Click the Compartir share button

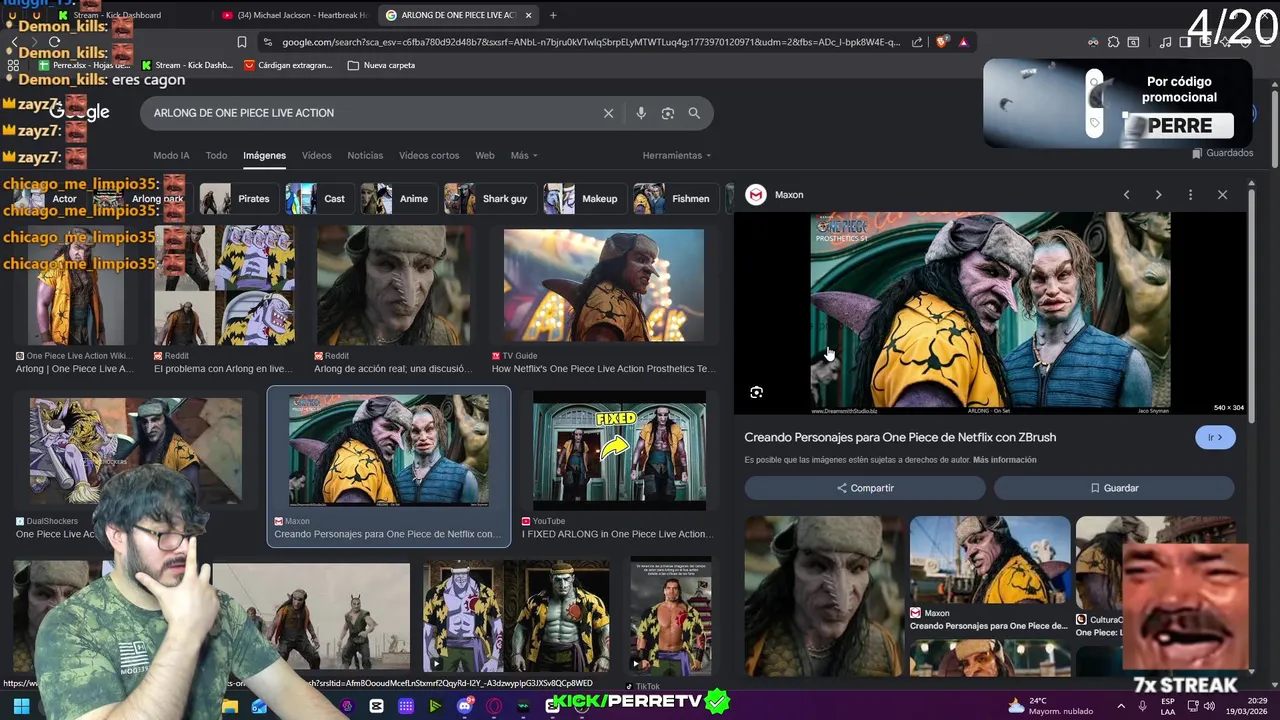click(865, 488)
